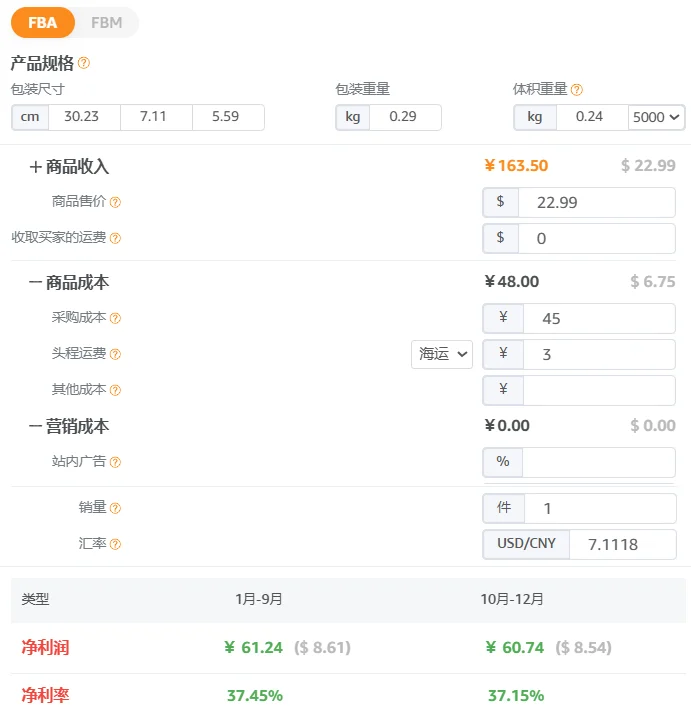Click the 头程运费 field showing 3
Viewport: 691px width, 715px height.
[x=599, y=354]
